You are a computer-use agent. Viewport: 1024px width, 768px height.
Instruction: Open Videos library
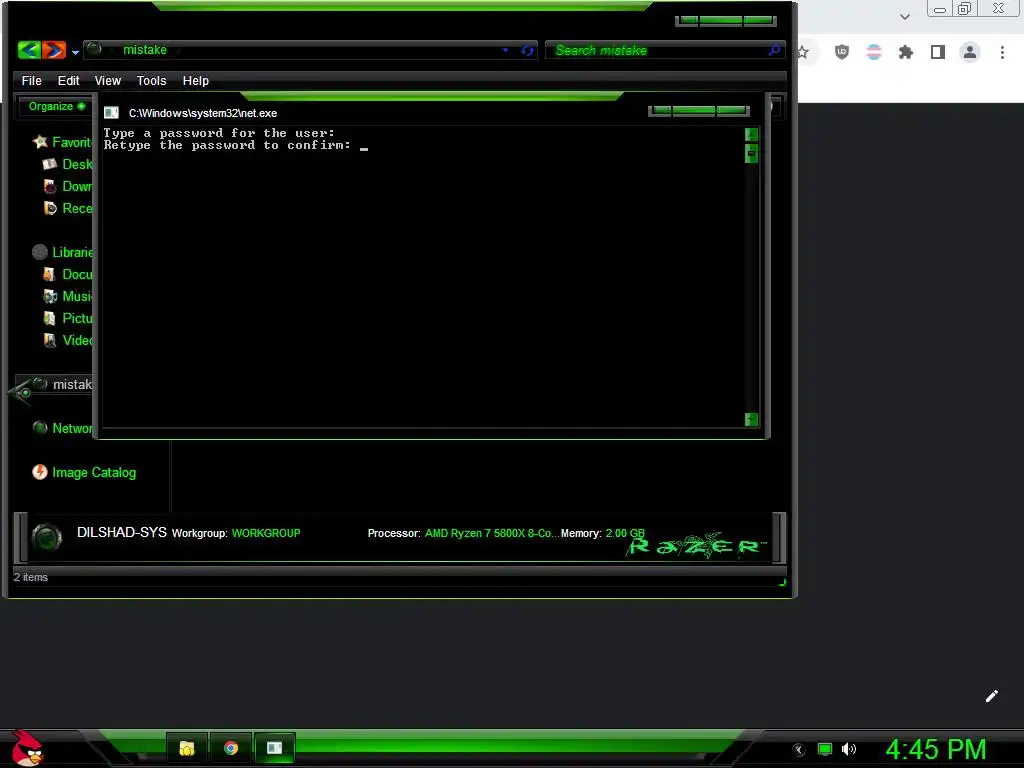pyautogui.click(x=68, y=340)
